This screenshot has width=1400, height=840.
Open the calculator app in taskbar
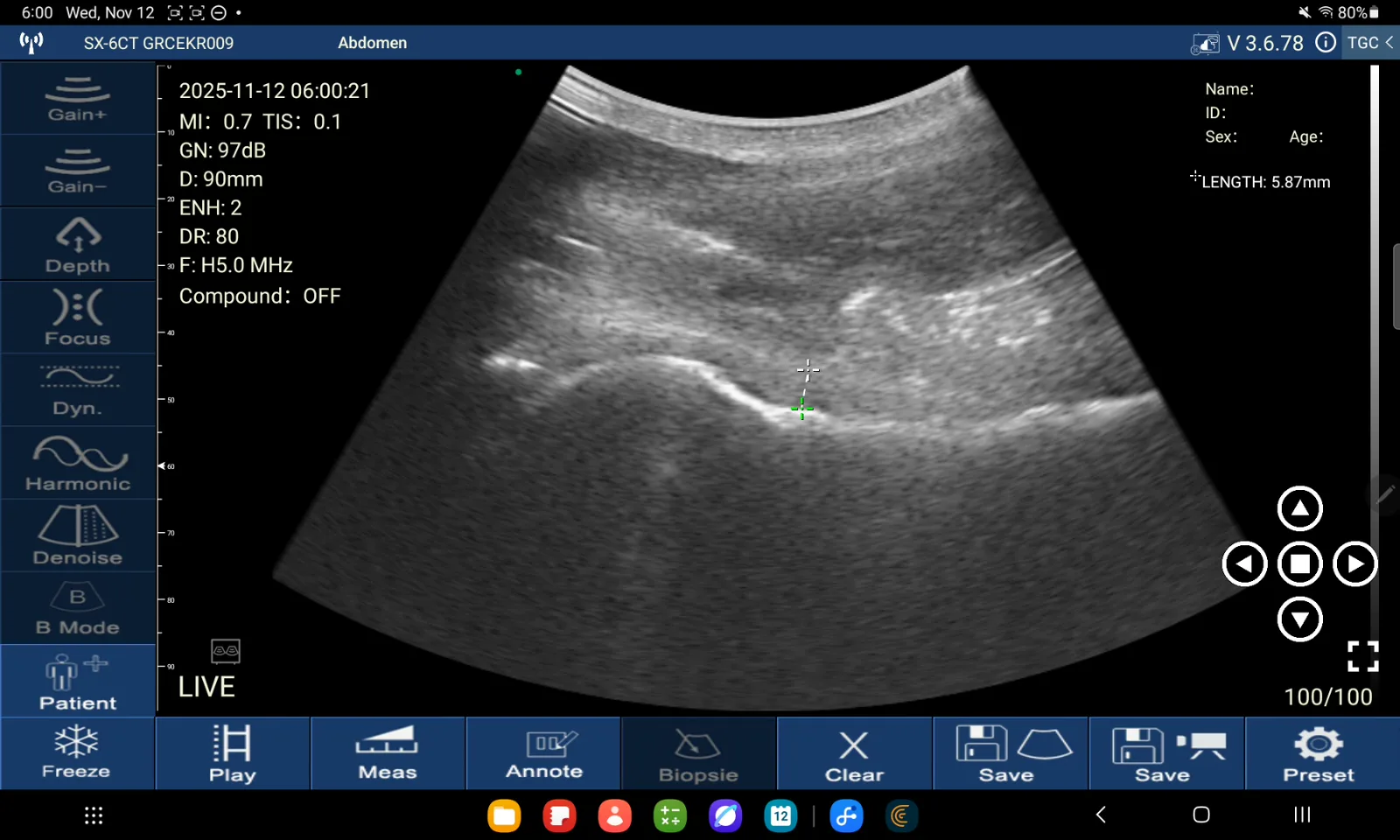click(670, 816)
